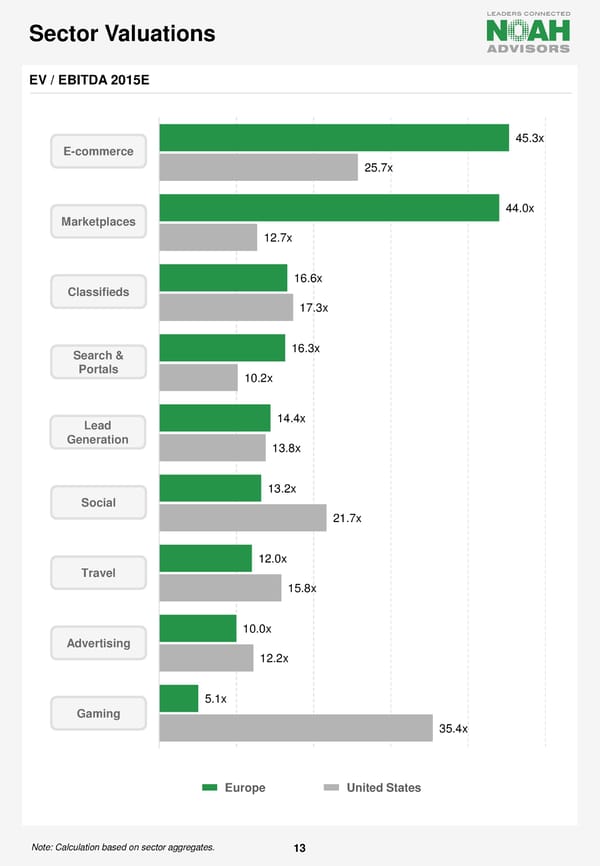Click the Sector Valuations title
600x866 pixels.
[122, 34]
